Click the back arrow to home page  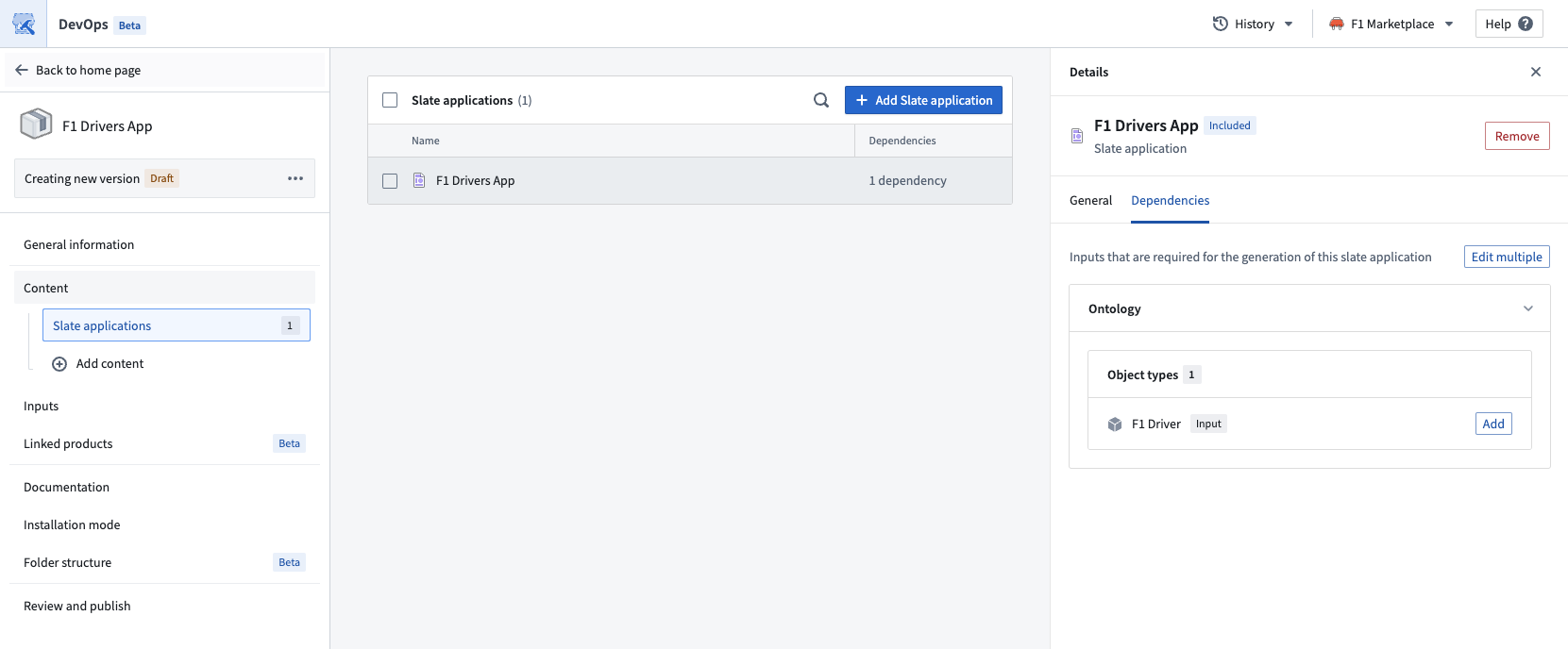pyautogui.click(x=22, y=70)
